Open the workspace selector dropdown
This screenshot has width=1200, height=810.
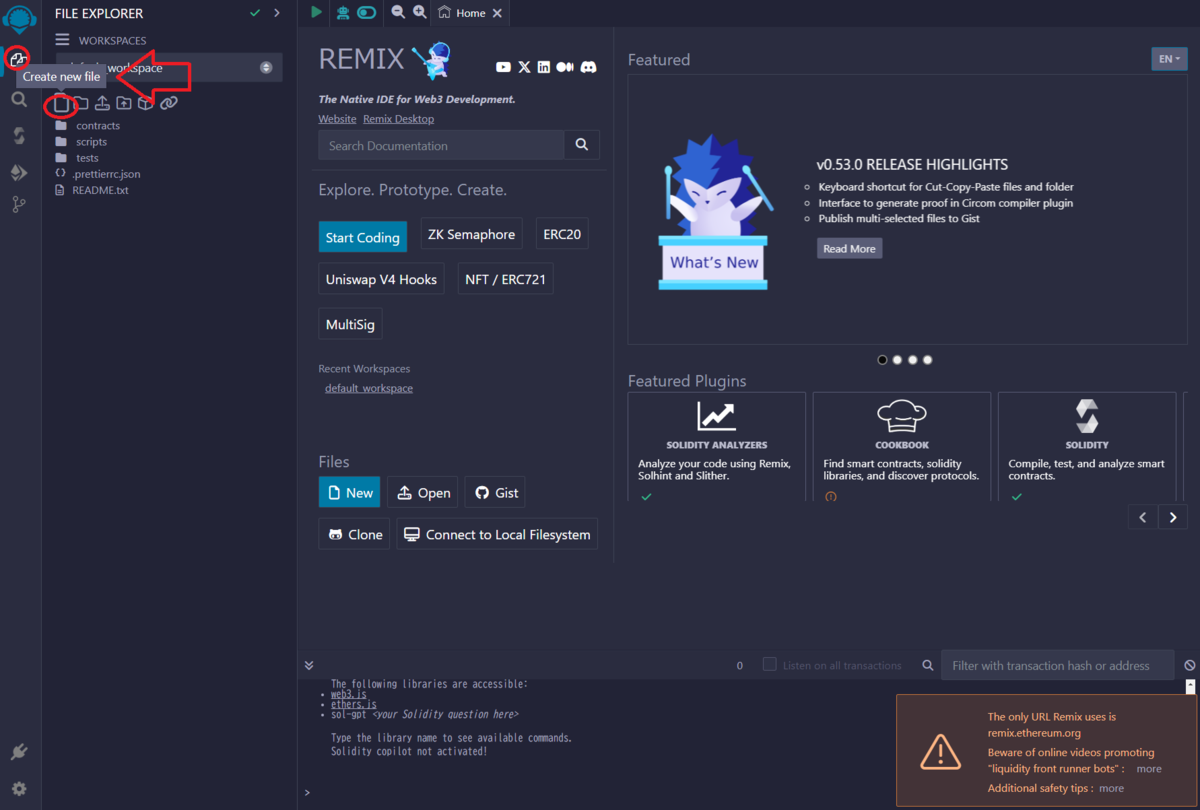pos(169,68)
